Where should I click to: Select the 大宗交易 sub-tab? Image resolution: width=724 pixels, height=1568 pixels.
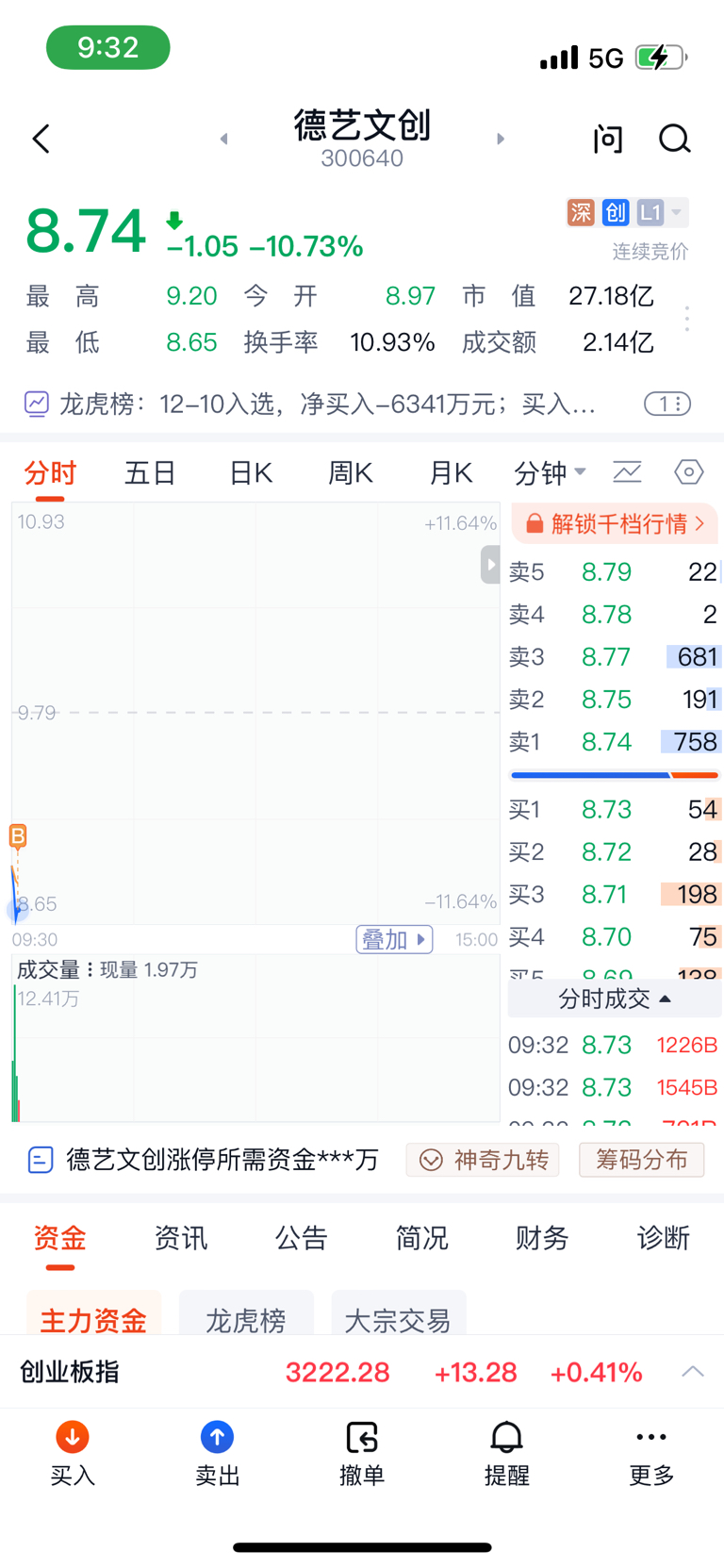[x=398, y=1313]
